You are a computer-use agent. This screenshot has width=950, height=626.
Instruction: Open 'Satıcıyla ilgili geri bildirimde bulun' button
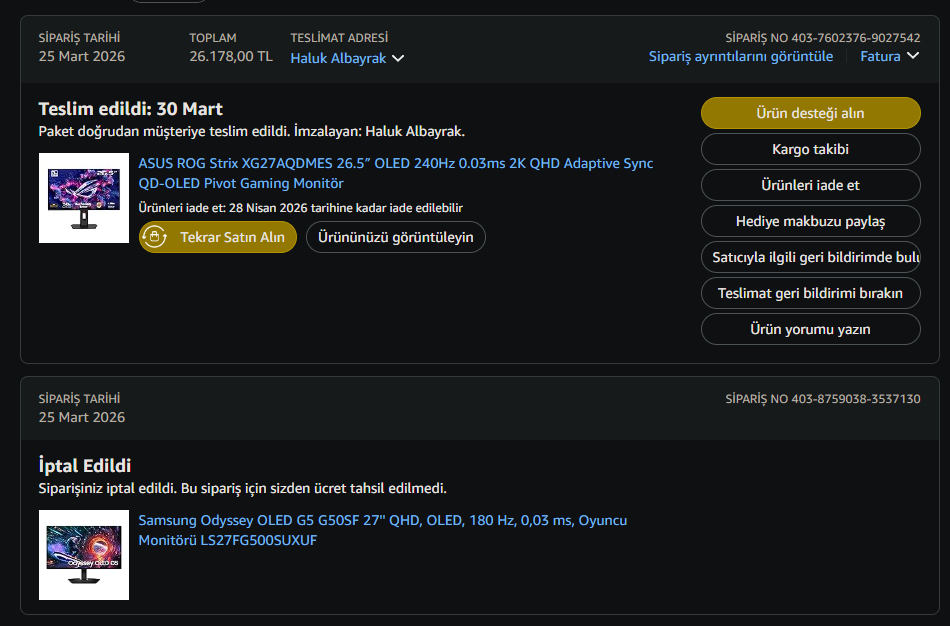(x=811, y=257)
